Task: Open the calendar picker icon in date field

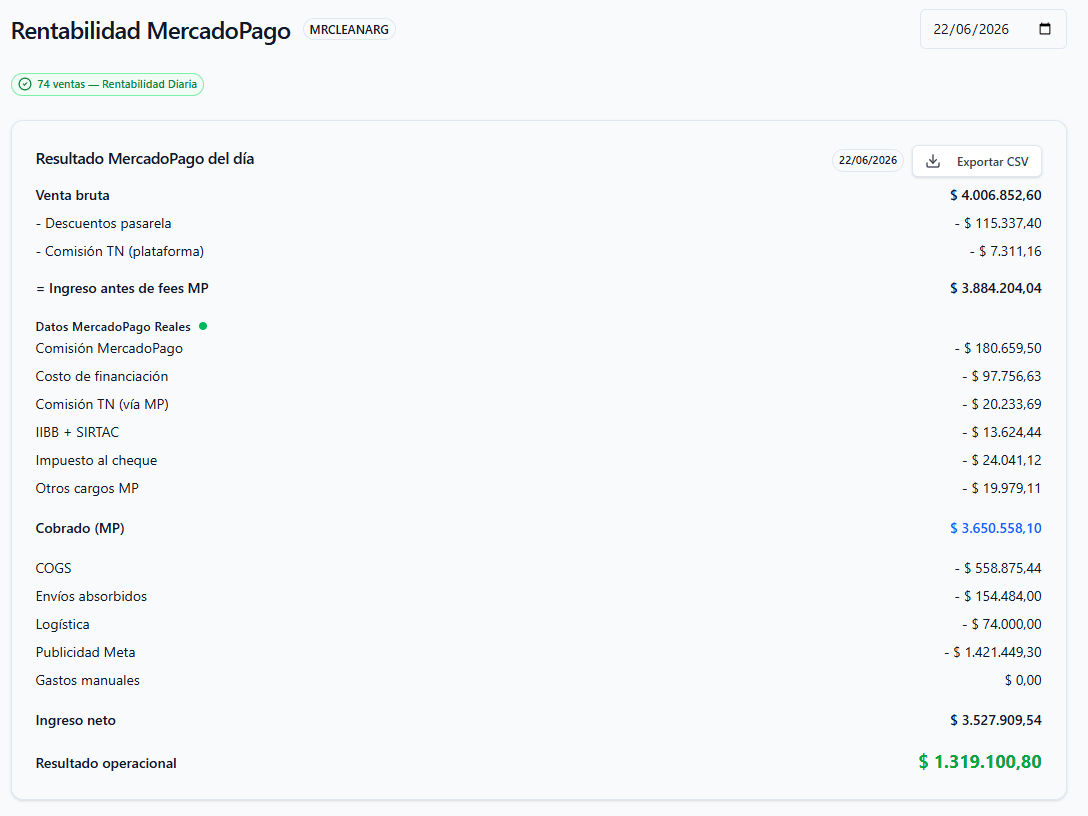Action: pyautogui.click(x=1045, y=29)
